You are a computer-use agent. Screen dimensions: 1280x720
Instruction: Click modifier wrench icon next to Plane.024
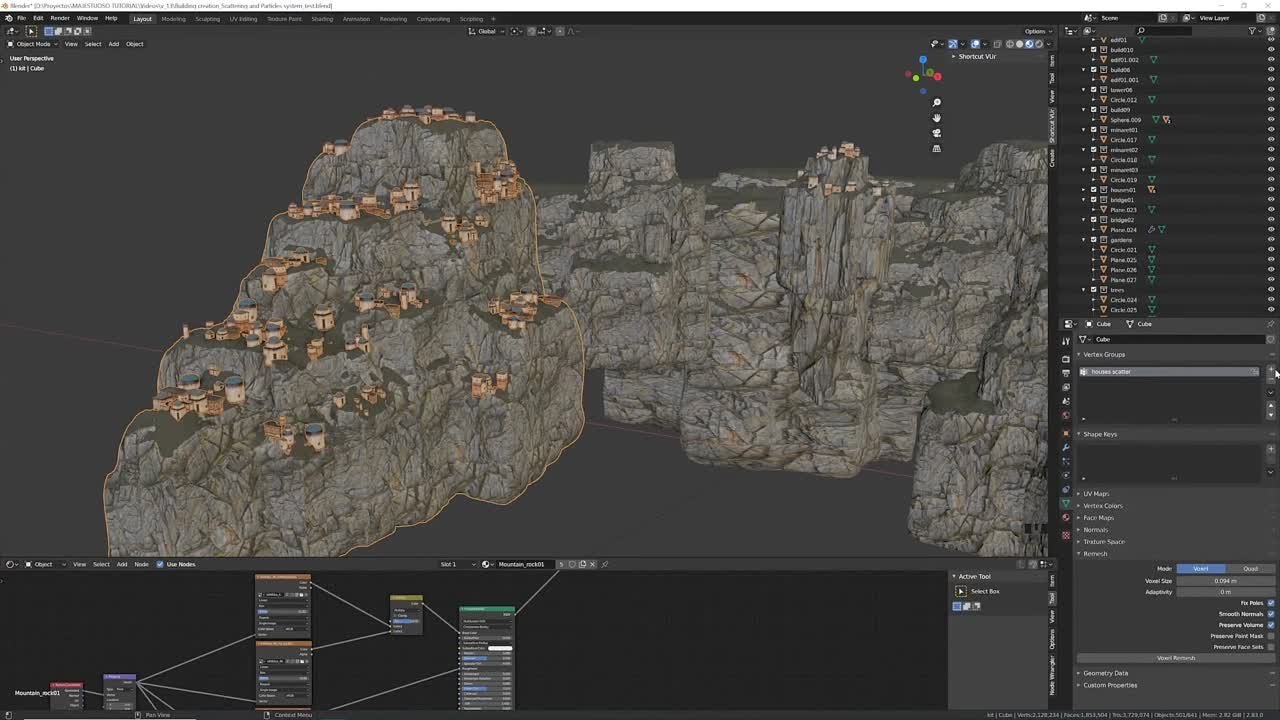pos(1151,230)
